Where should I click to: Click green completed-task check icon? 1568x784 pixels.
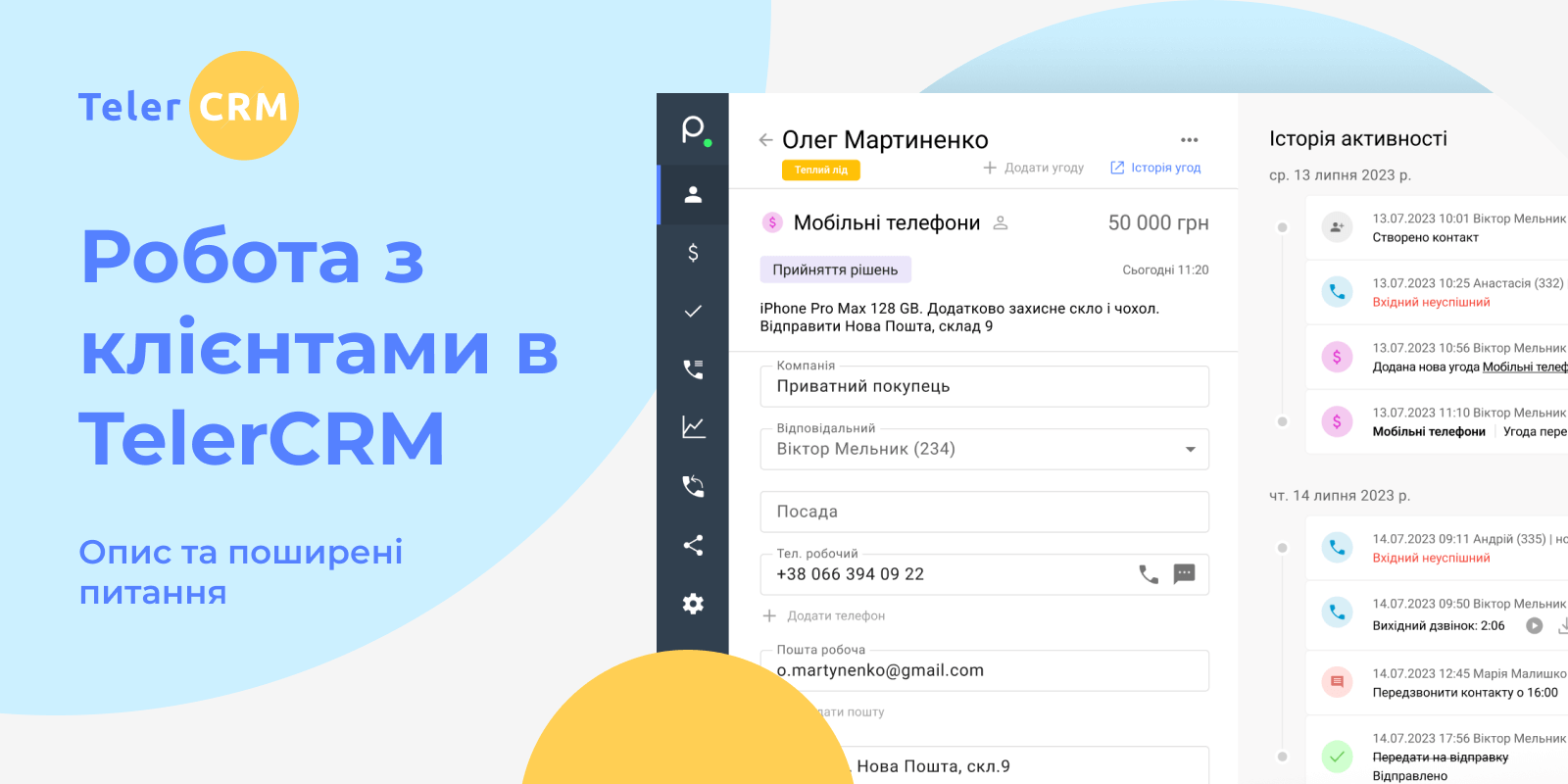[x=1337, y=757]
